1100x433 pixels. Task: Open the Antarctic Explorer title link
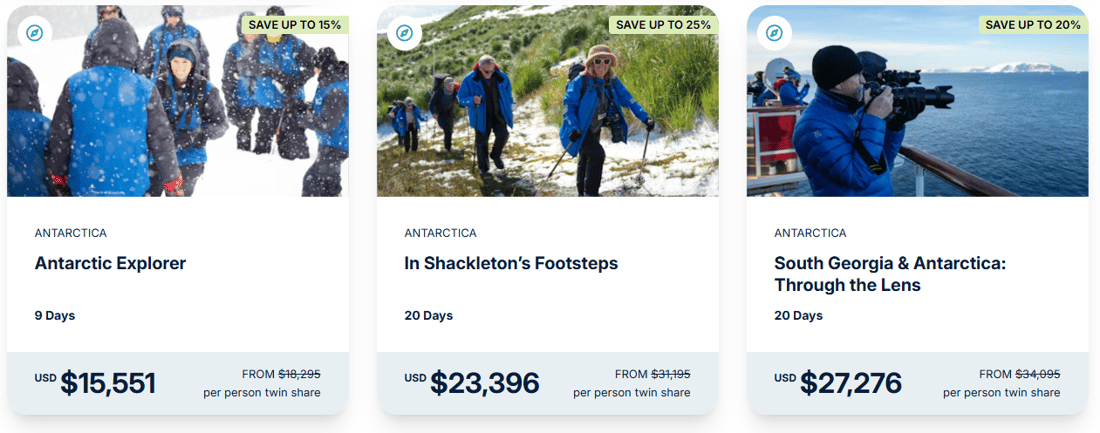tap(110, 264)
